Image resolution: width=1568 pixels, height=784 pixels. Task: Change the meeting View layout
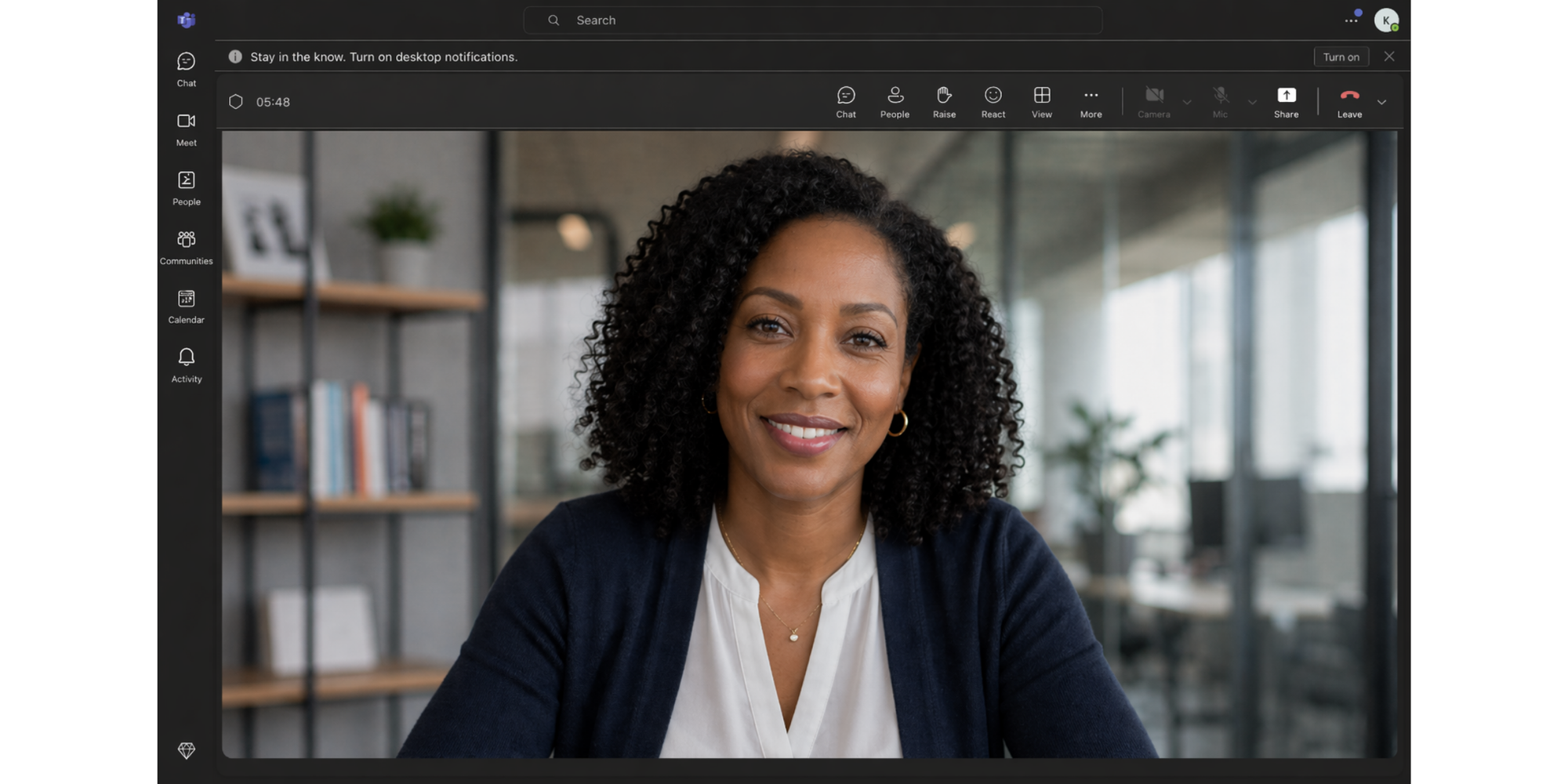1042,103
